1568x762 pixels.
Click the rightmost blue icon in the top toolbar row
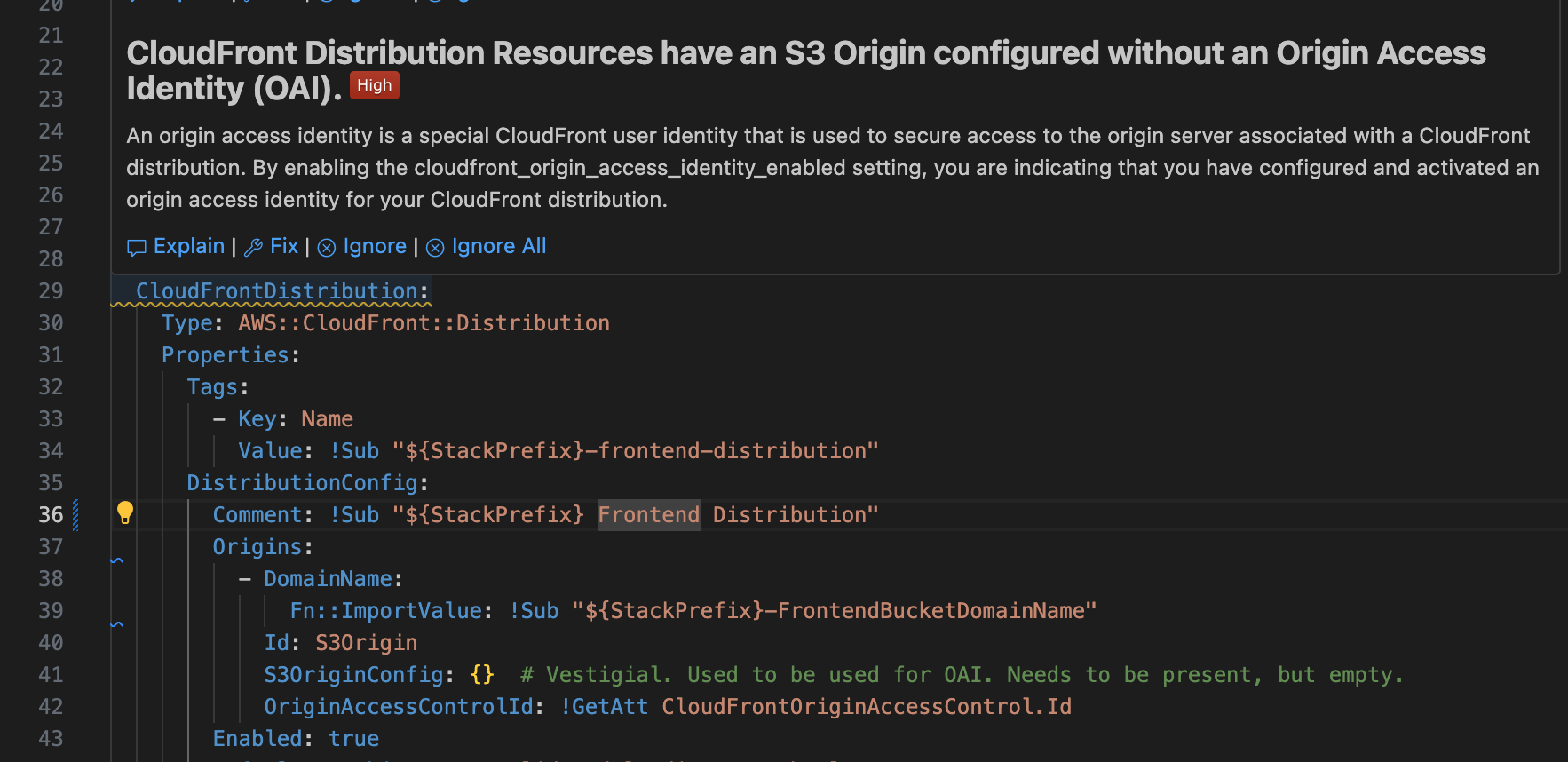coord(463,3)
